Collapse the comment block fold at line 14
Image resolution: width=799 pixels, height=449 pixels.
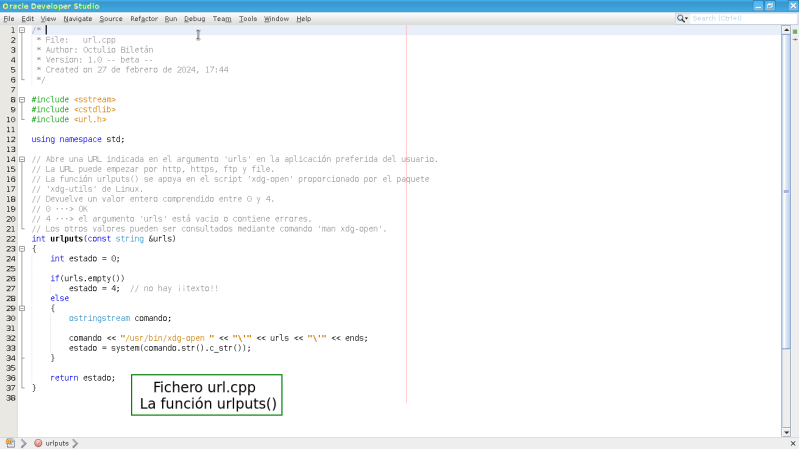click(x=22, y=159)
